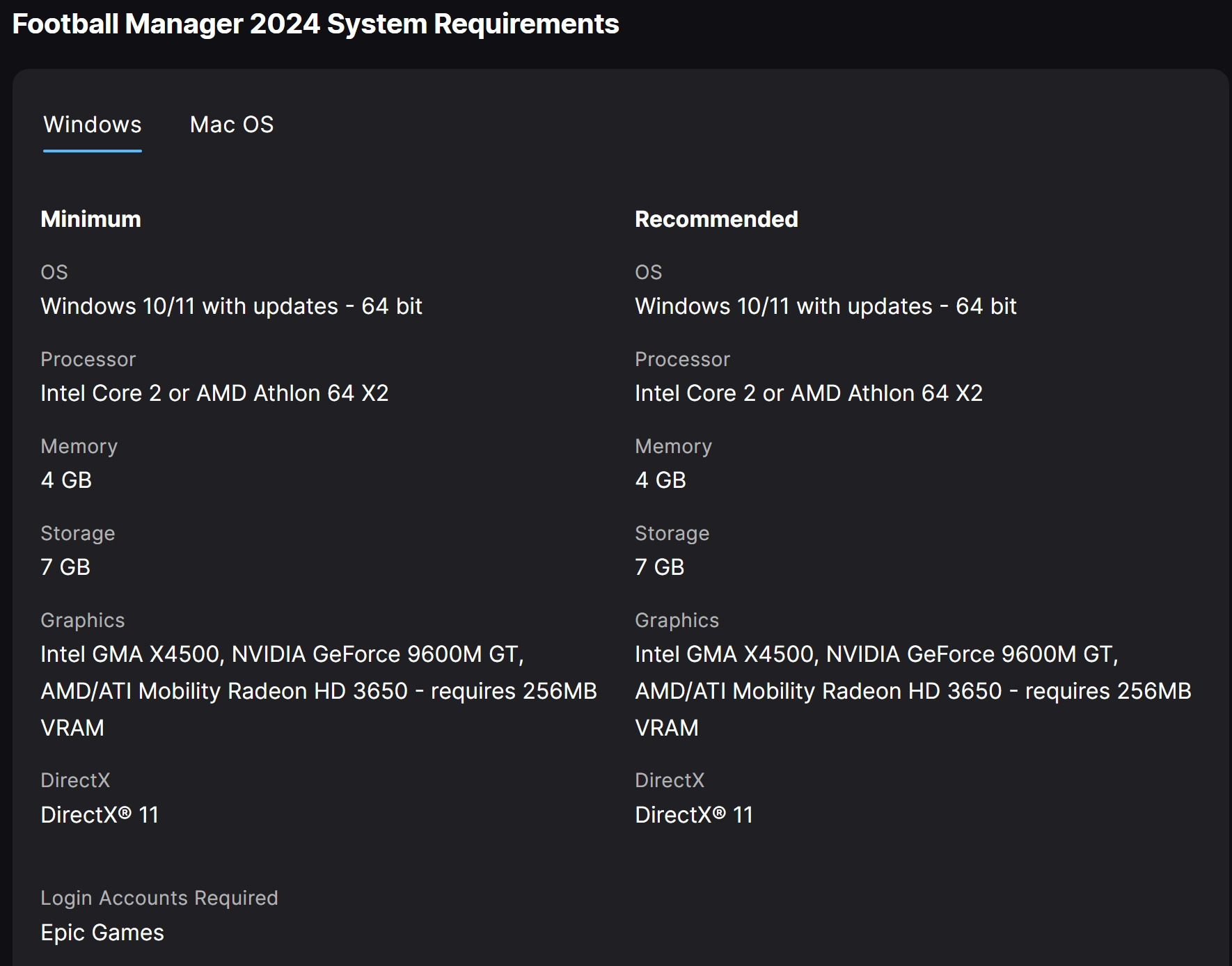The width and height of the screenshot is (1232, 966).
Task: Click the 'Epic Games' account text
Action: click(102, 933)
